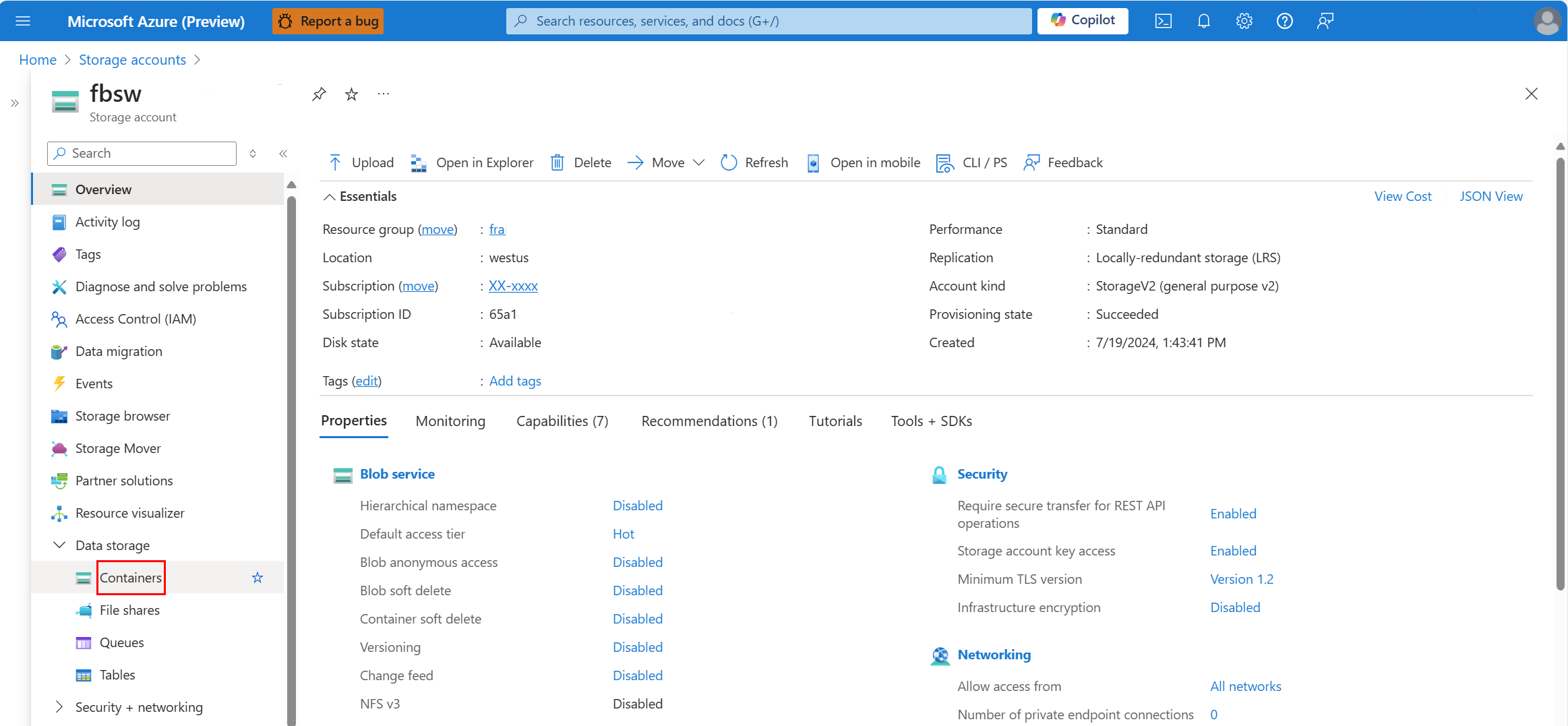The height and width of the screenshot is (726, 1568).
Task: Click the Tags icon in the sidebar
Action: click(x=59, y=254)
